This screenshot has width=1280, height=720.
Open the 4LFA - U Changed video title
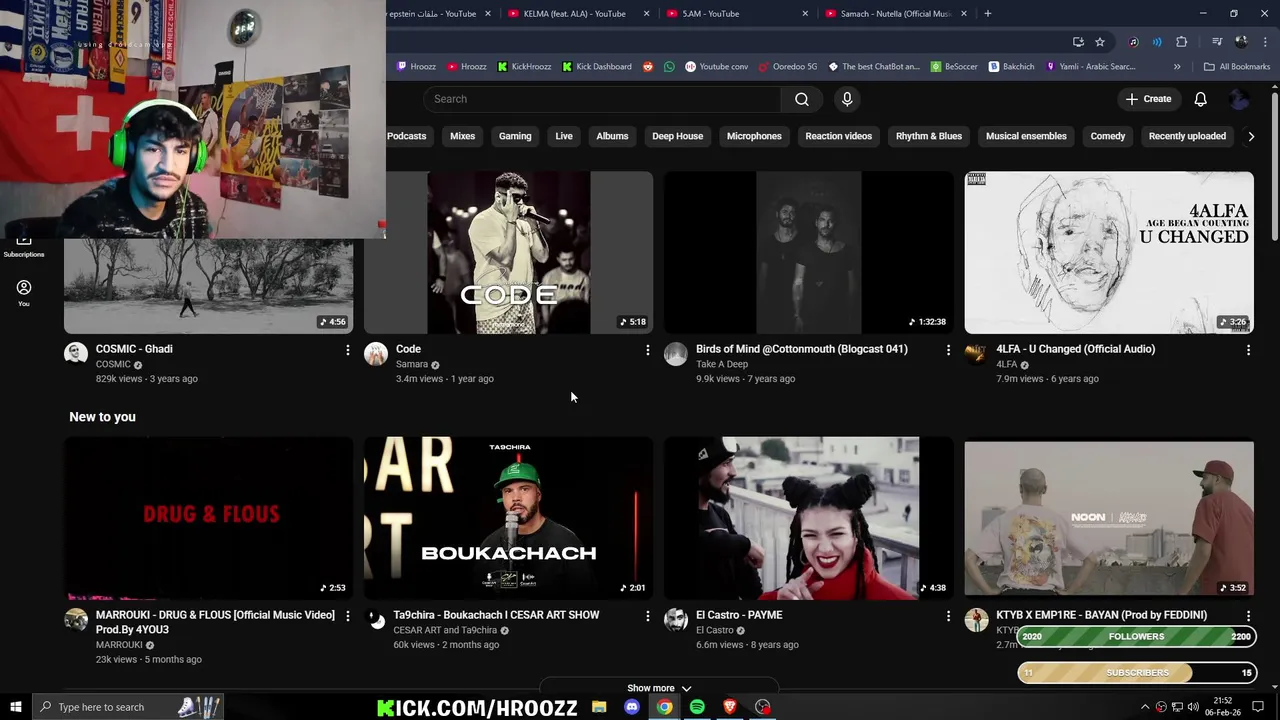(1075, 349)
